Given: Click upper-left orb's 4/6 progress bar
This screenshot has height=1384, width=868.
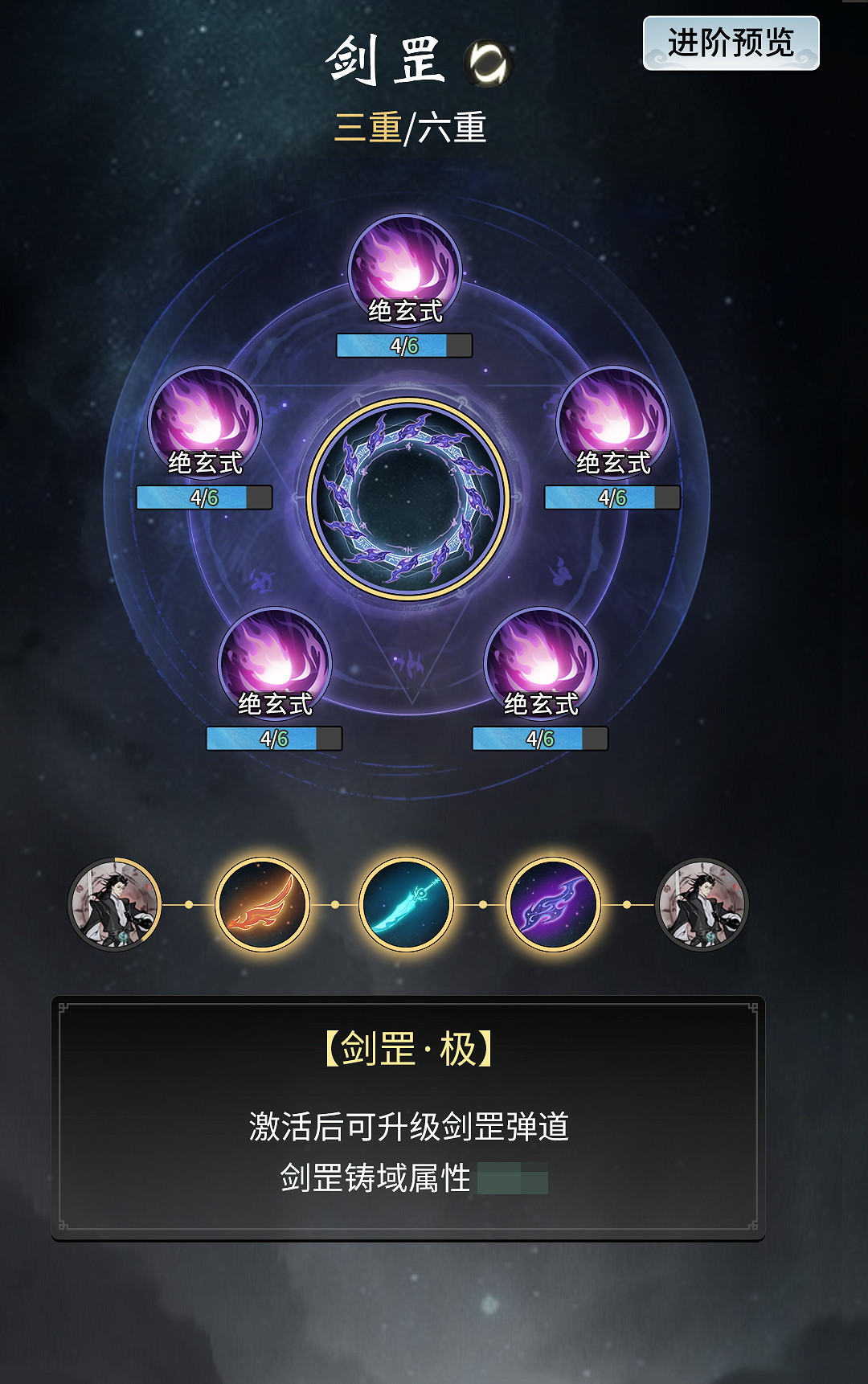Looking at the screenshot, I should [x=204, y=498].
